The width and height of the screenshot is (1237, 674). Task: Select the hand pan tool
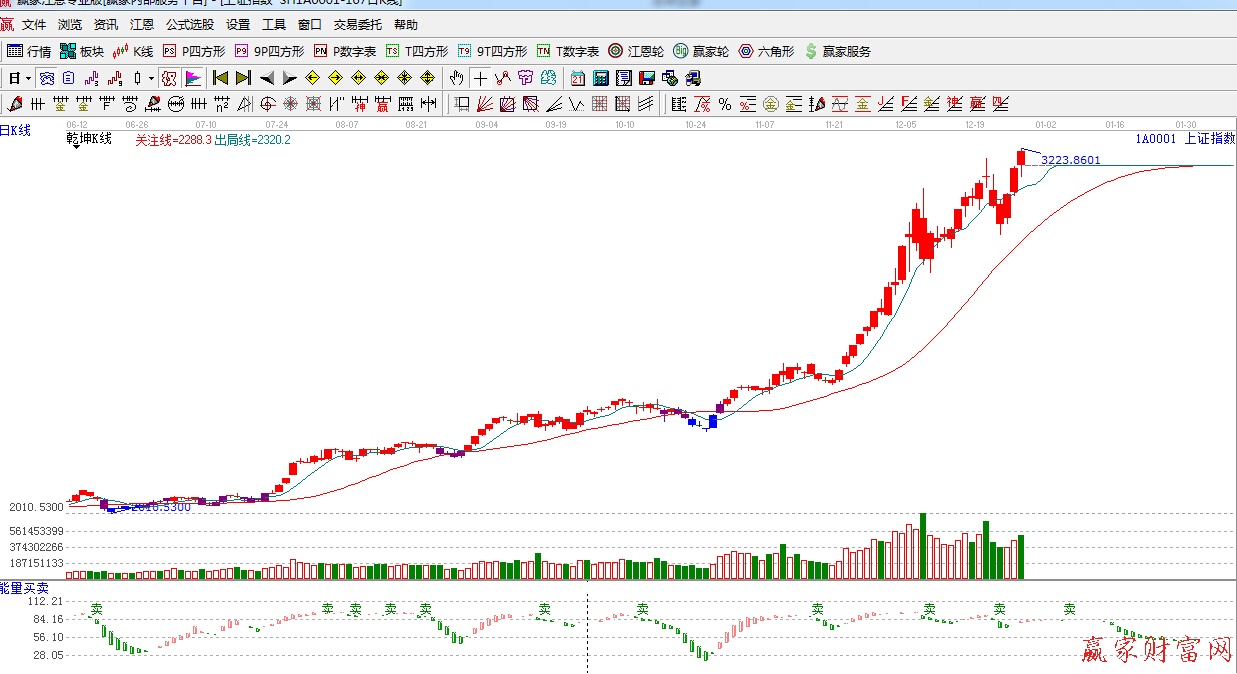[457, 78]
